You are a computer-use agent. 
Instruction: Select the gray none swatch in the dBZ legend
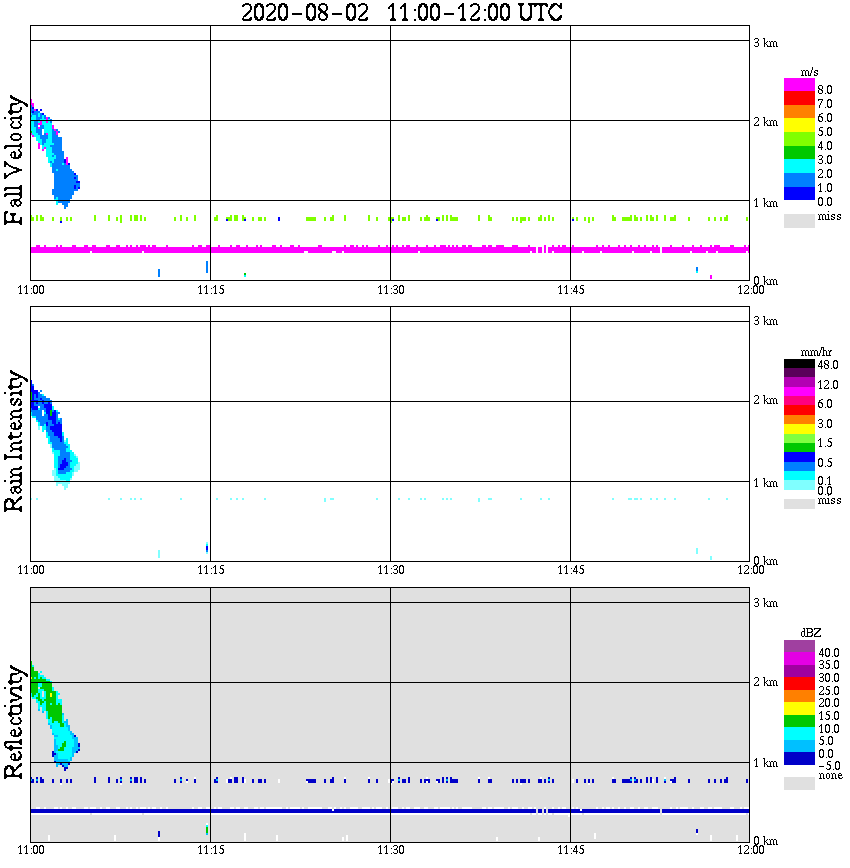tap(799, 783)
